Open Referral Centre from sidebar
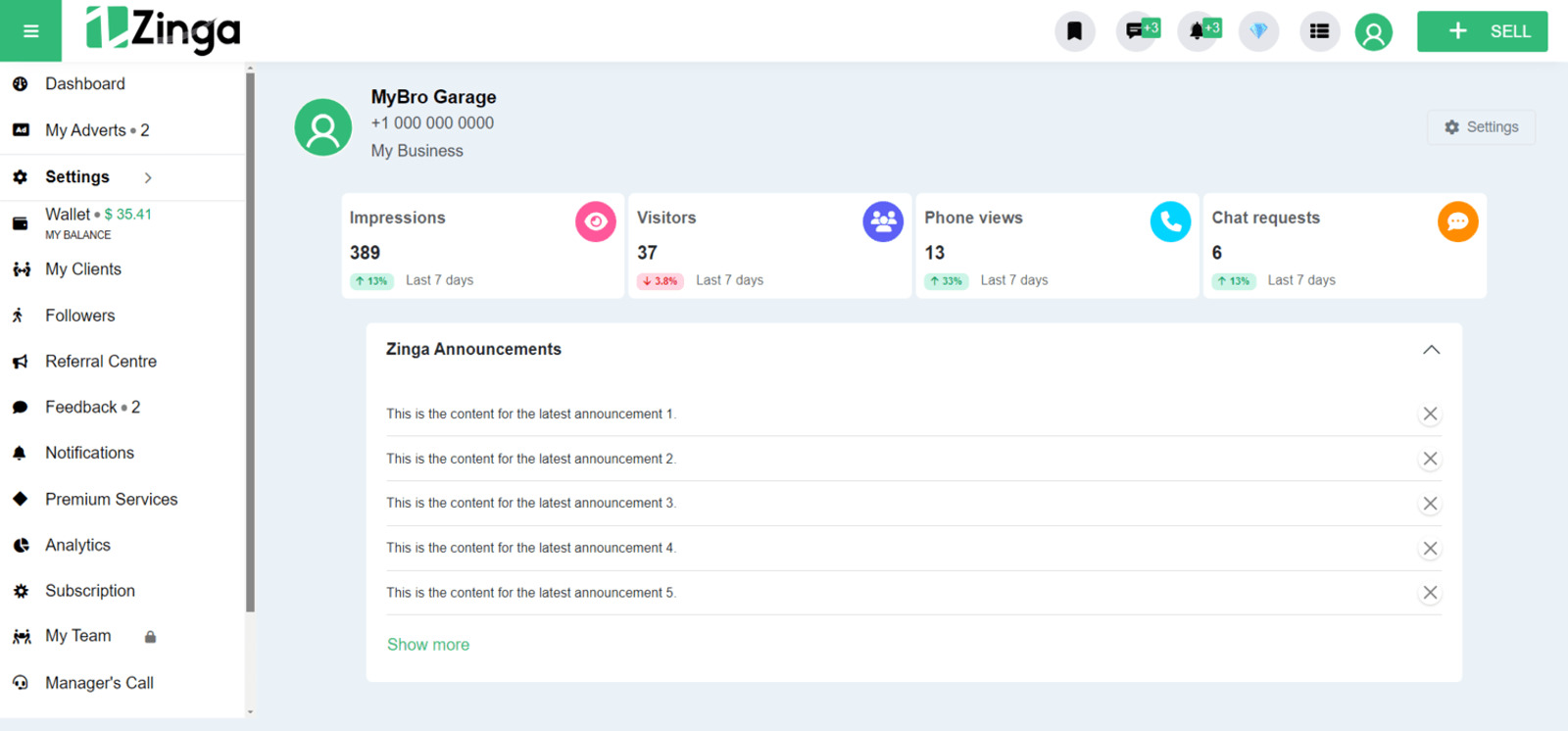Screen dimensions: 1568x731 click(x=100, y=362)
